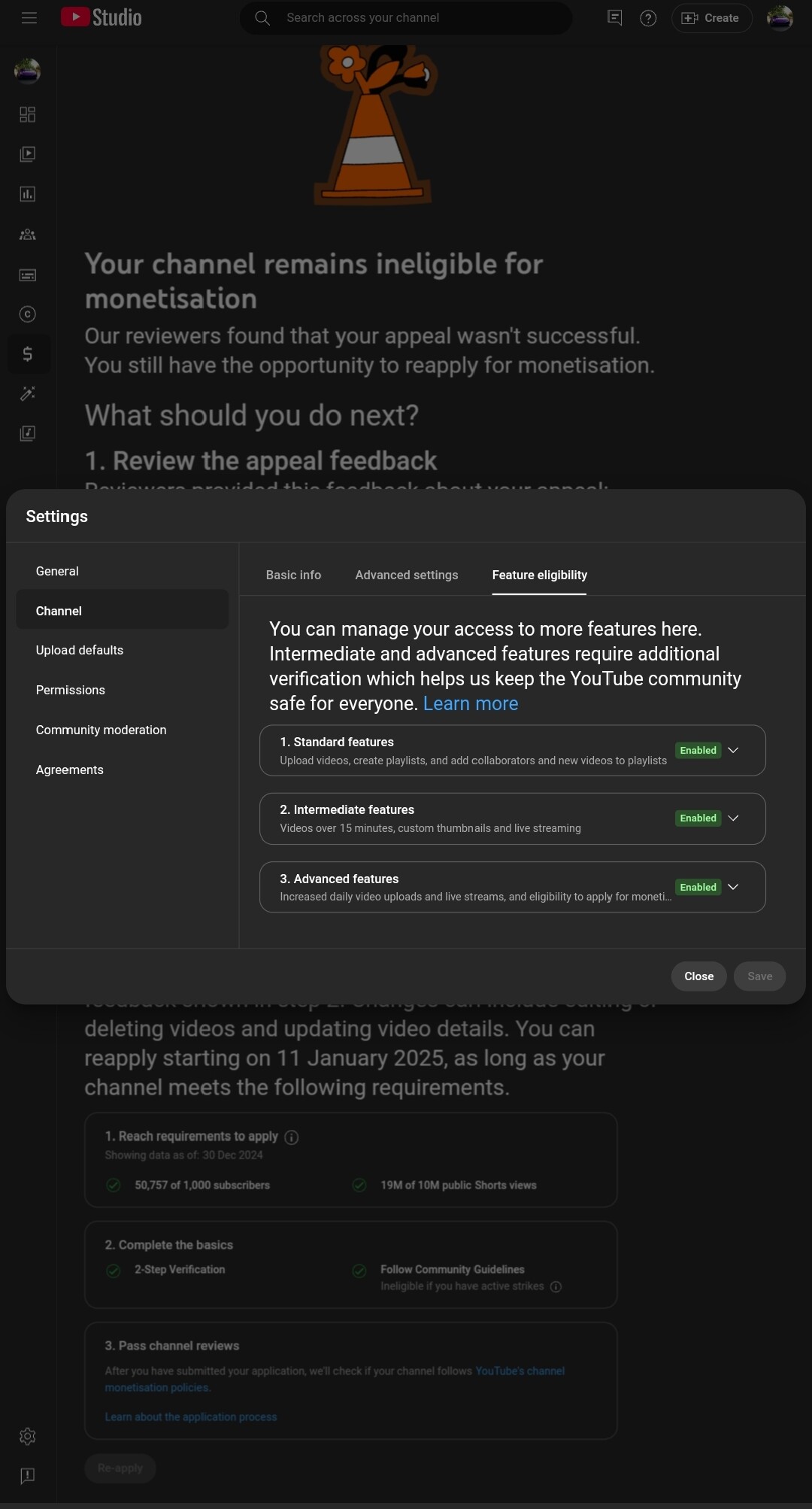Image resolution: width=812 pixels, height=1509 pixels.
Task: Click the search magnifier icon
Action: pyautogui.click(x=262, y=18)
